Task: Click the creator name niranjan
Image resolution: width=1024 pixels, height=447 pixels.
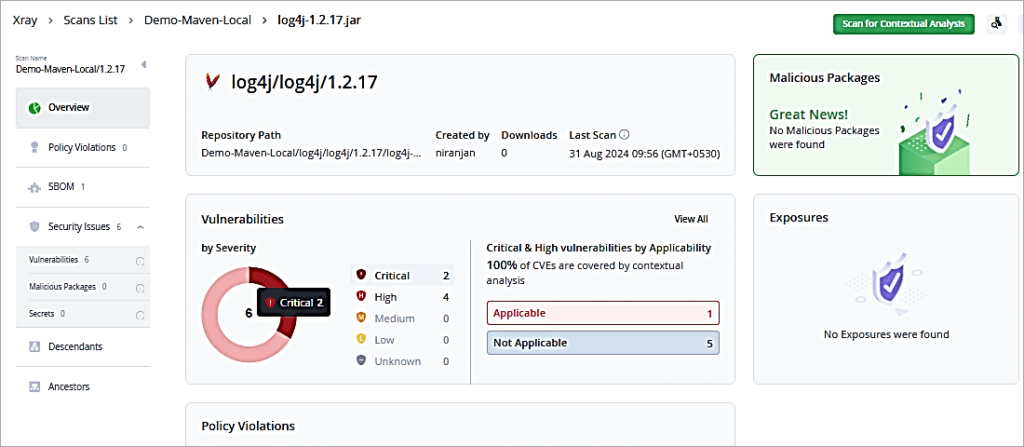Action: 455,152
